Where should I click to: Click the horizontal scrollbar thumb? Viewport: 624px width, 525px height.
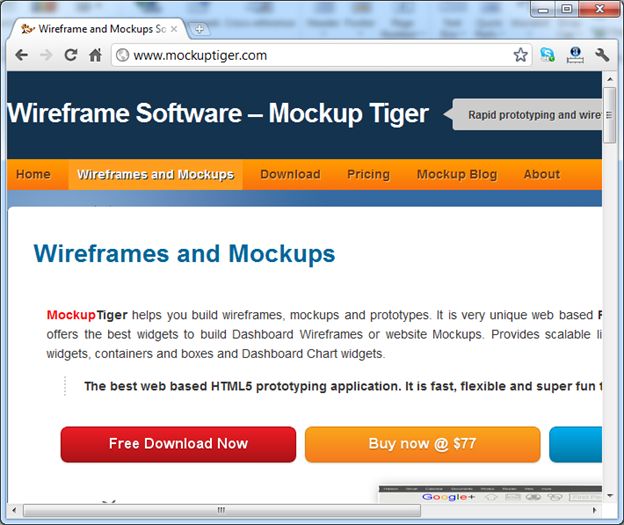[222, 510]
